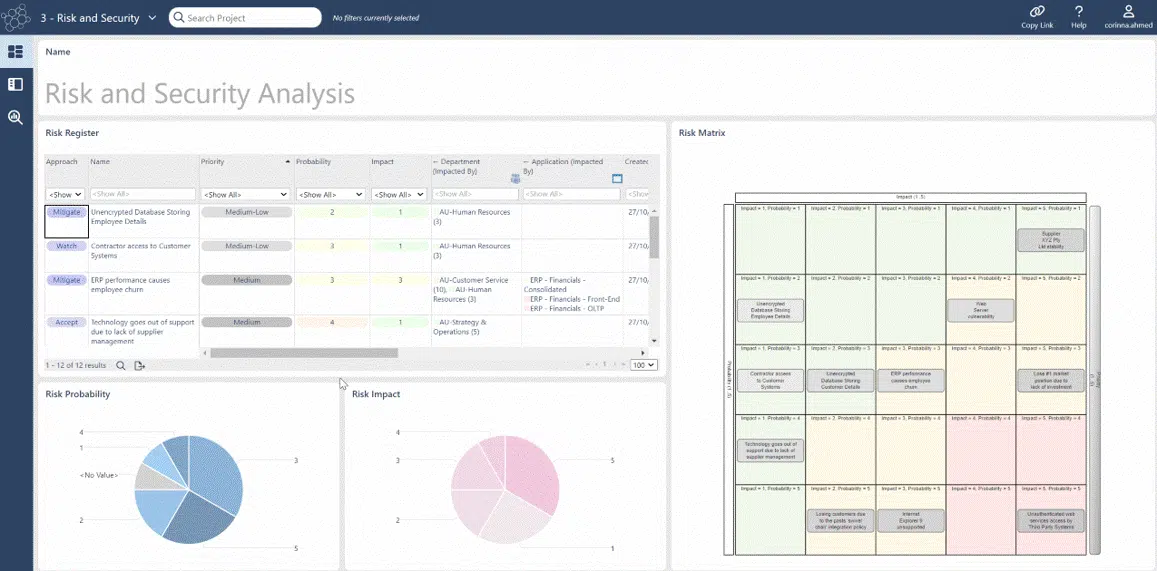Click the Search Project box
Screen dimensions: 1157x571
click(x=245, y=18)
